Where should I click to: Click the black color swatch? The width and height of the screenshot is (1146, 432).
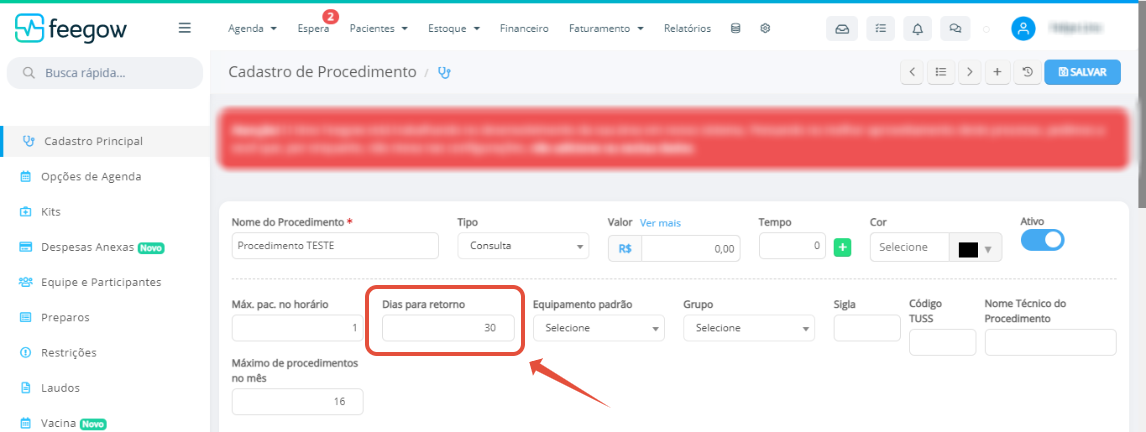[x=968, y=249]
